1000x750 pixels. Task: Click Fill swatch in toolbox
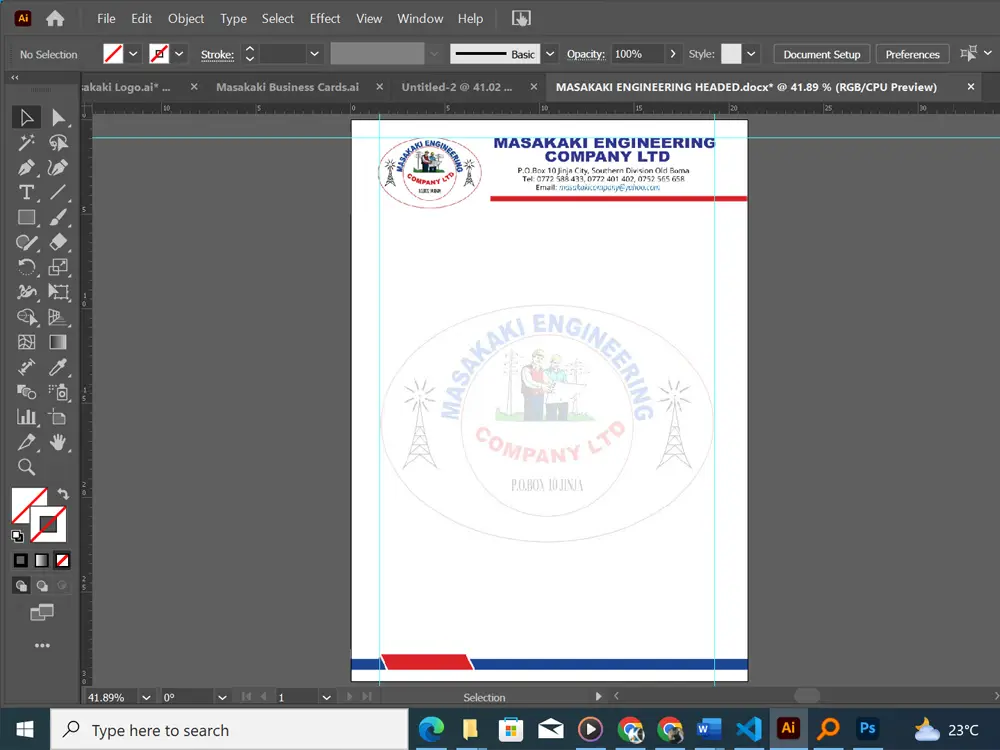click(26, 503)
